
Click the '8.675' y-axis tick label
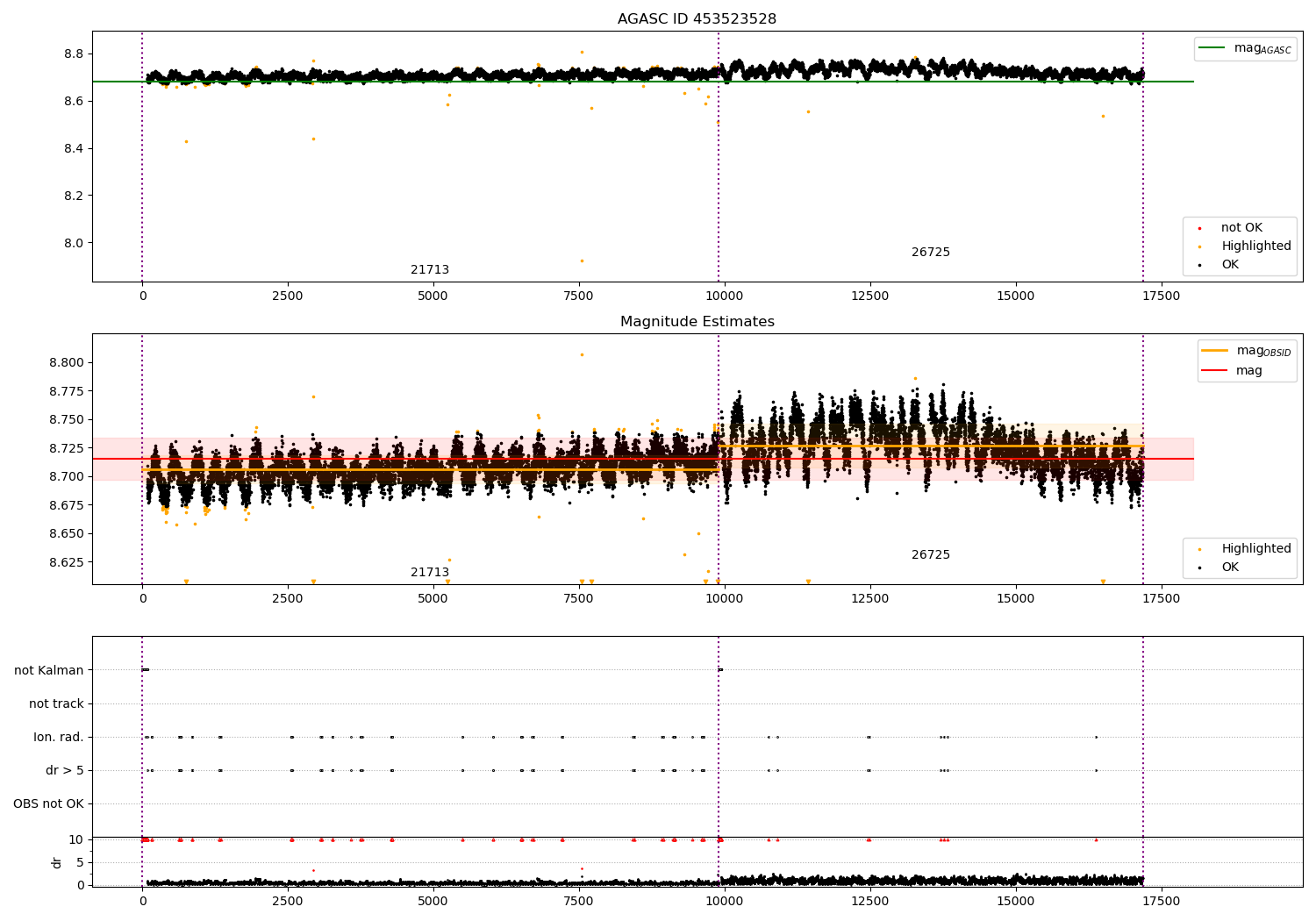click(x=67, y=505)
